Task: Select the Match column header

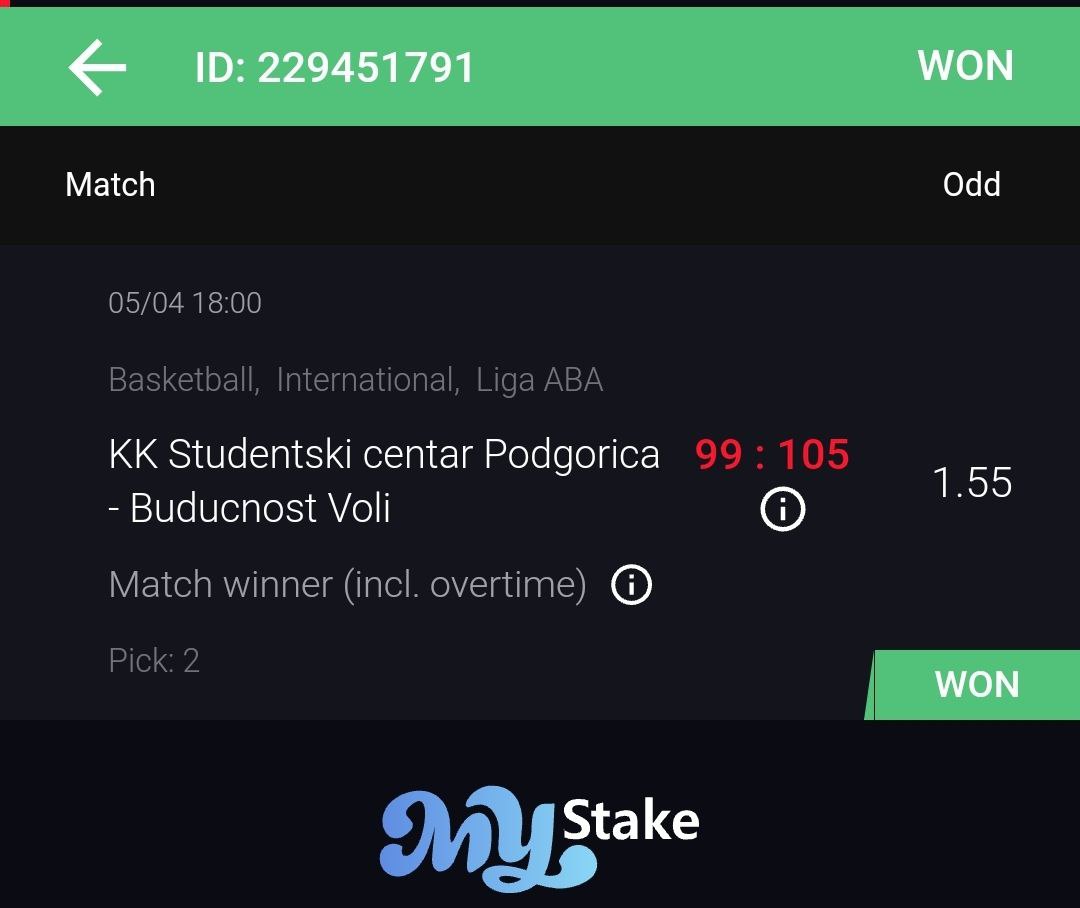Action: pos(110,185)
